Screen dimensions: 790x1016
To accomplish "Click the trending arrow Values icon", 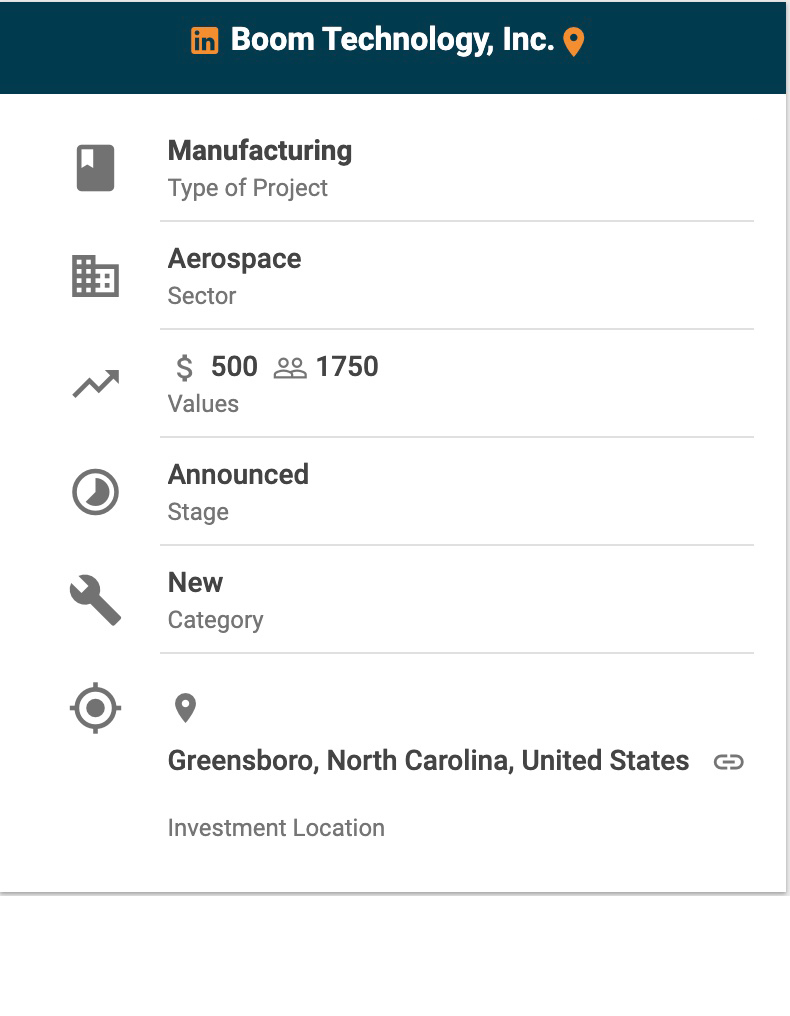I will point(96,384).
